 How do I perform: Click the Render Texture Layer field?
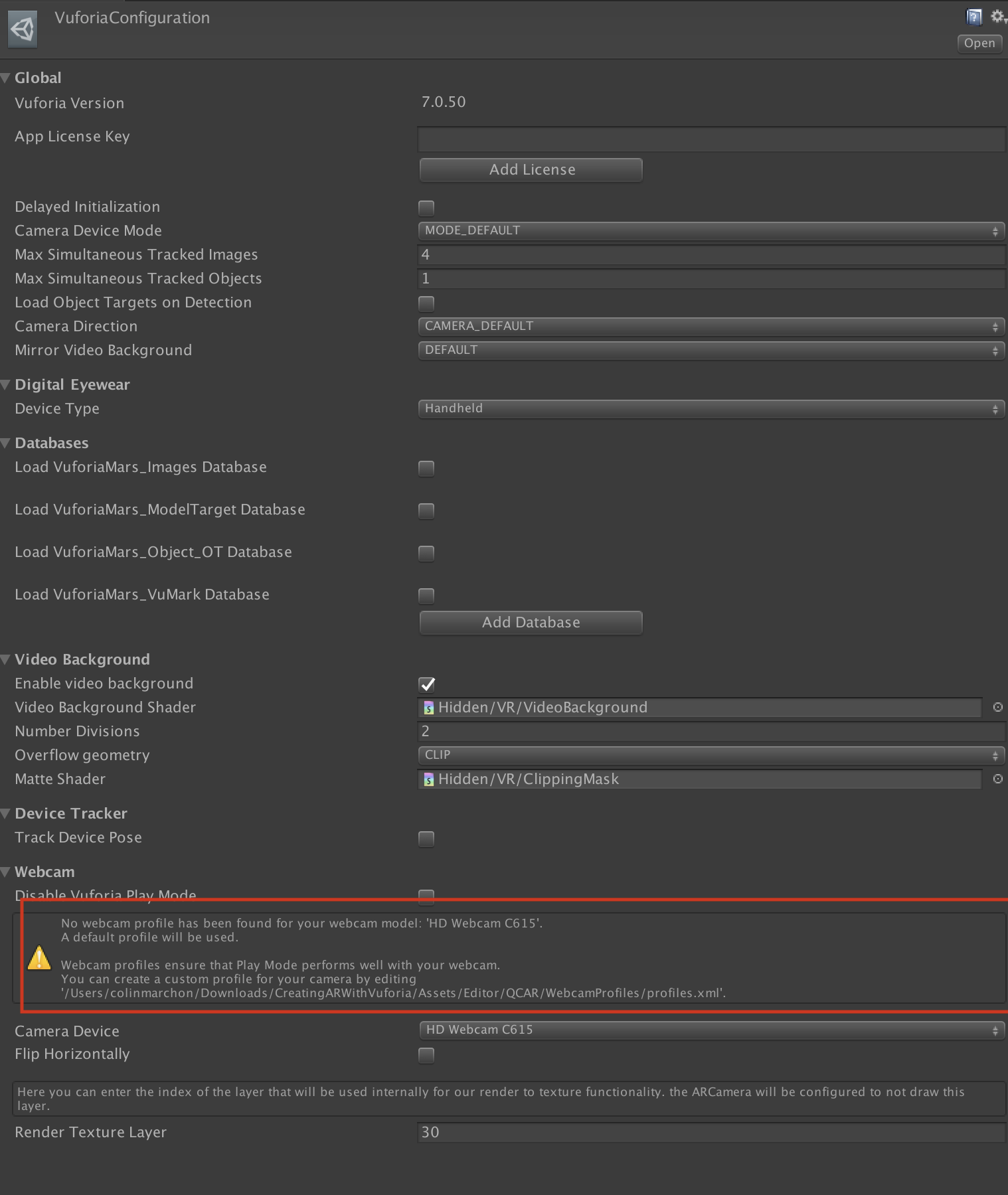(711, 1133)
